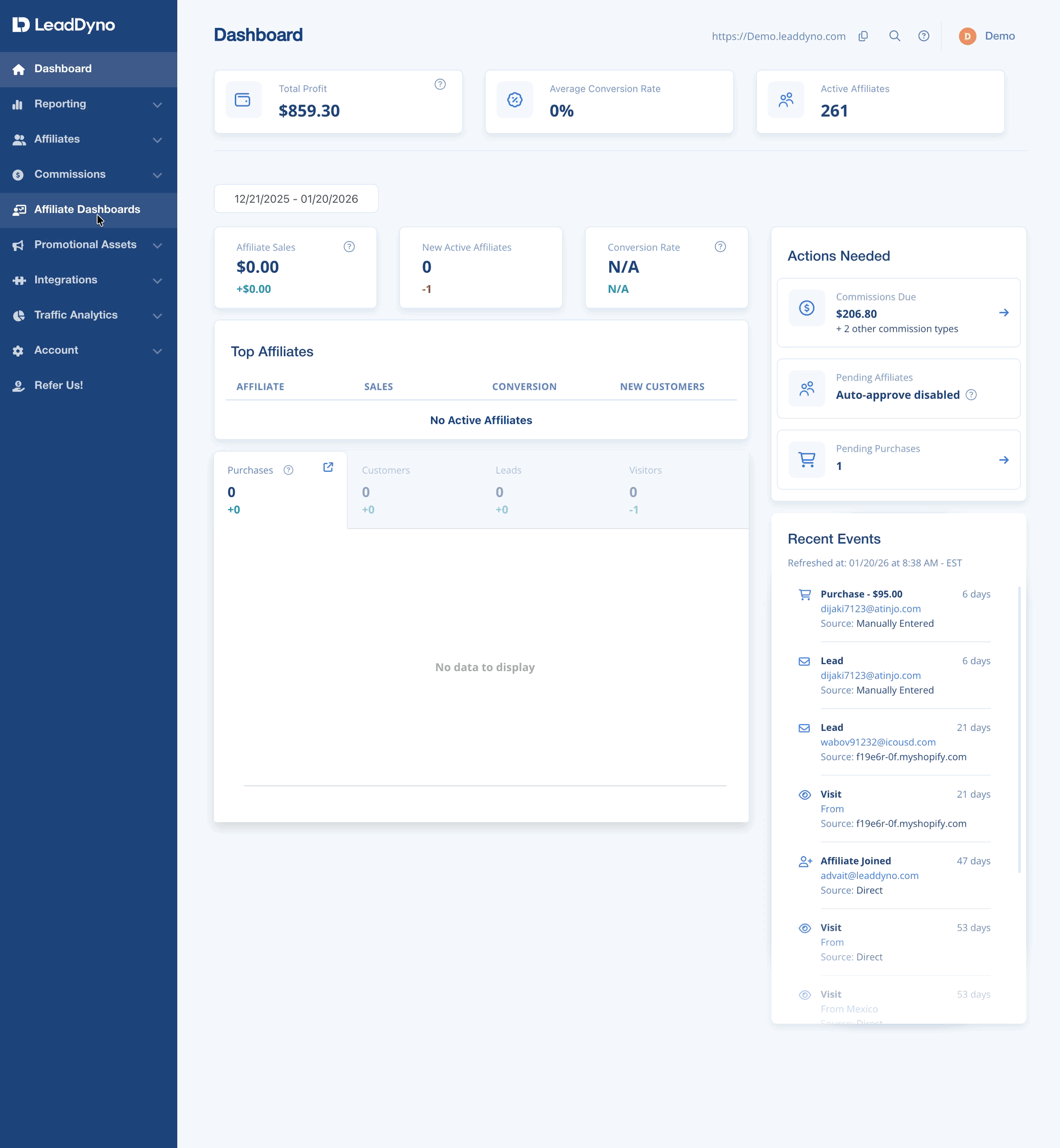Click the Total Profit wallet icon
Viewport: 1060px width, 1148px height.
[x=243, y=100]
